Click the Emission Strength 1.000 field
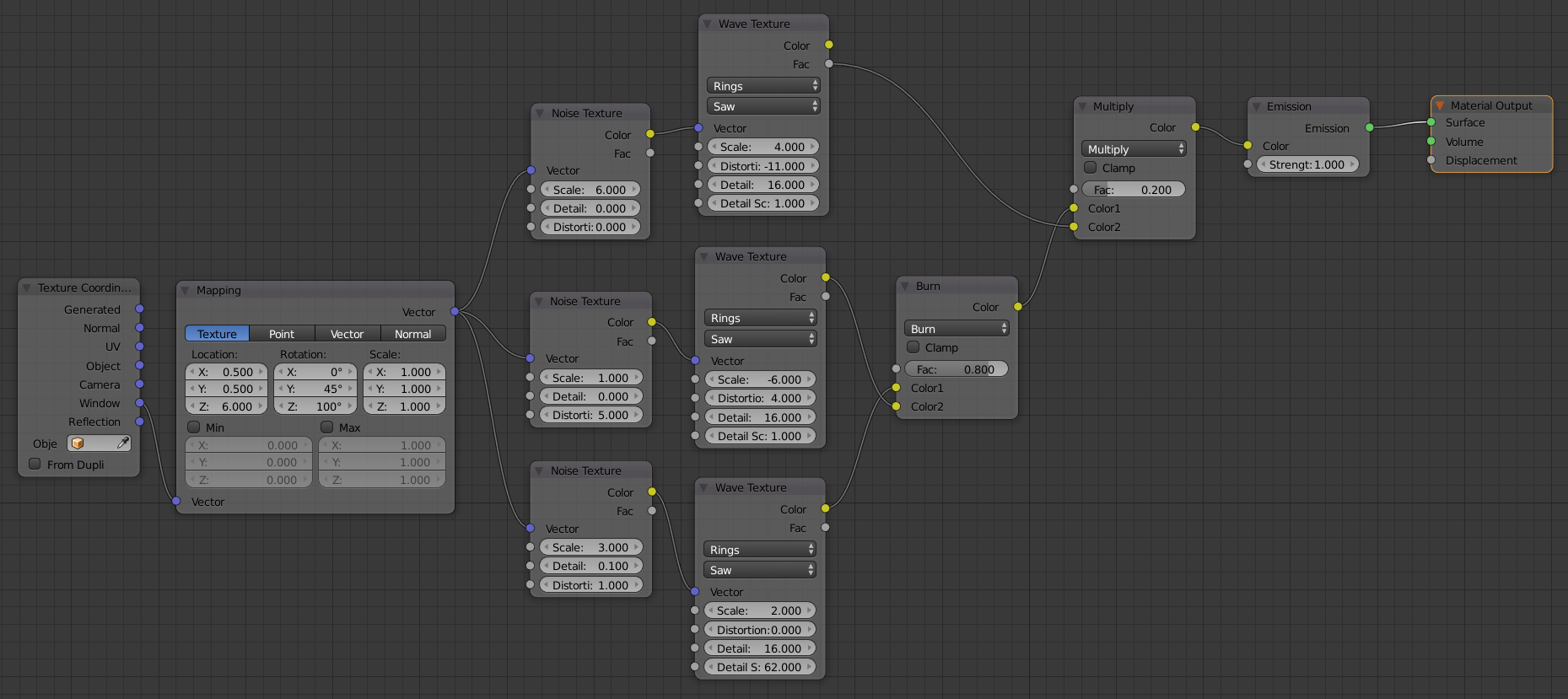 pyautogui.click(x=1307, y=164)
